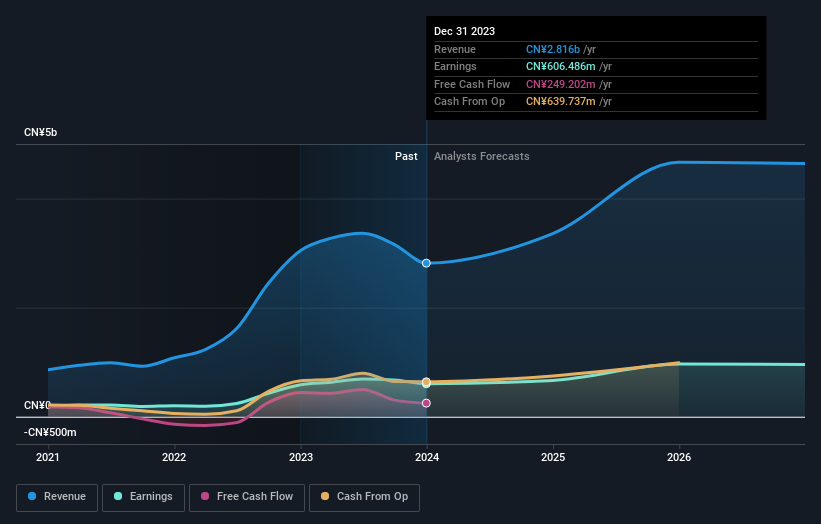Click the orange Cash From Op data point
The width and height of the screenshot is (821, 524).
[x=426, y=382]
